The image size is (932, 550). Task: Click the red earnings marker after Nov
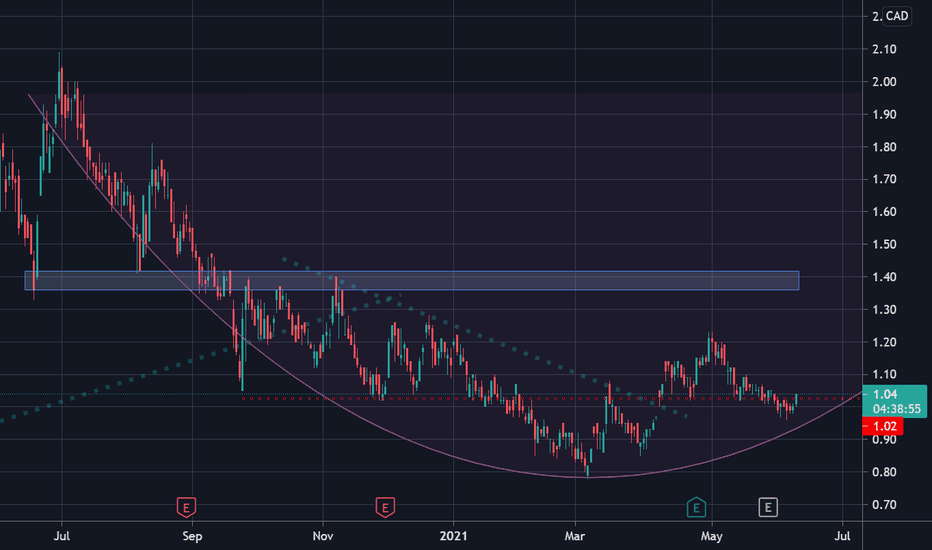385,507
